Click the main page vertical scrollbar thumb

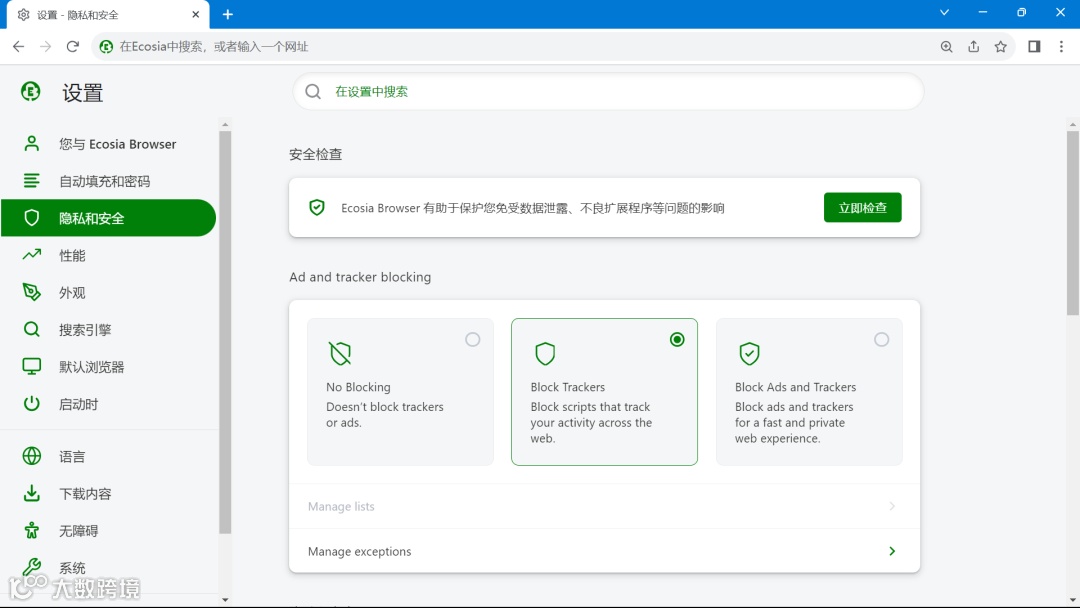1072,222
